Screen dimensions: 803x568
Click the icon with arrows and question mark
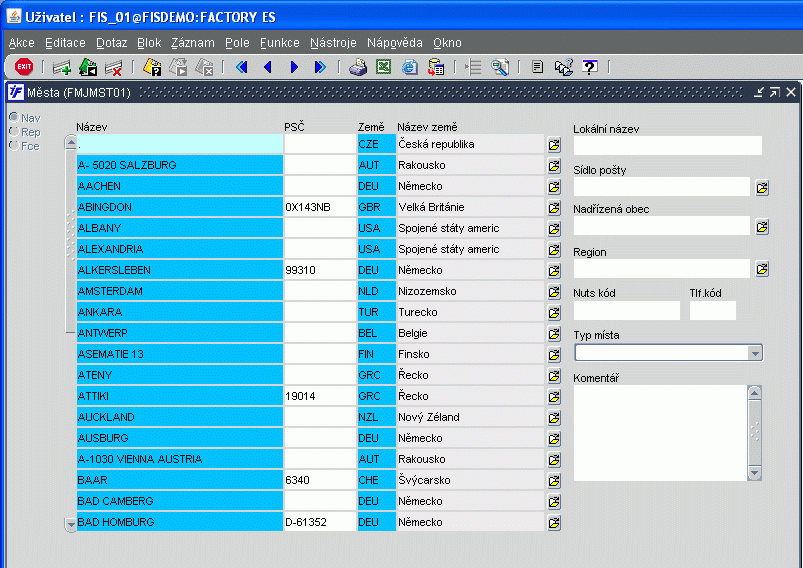tap(564, 67)
